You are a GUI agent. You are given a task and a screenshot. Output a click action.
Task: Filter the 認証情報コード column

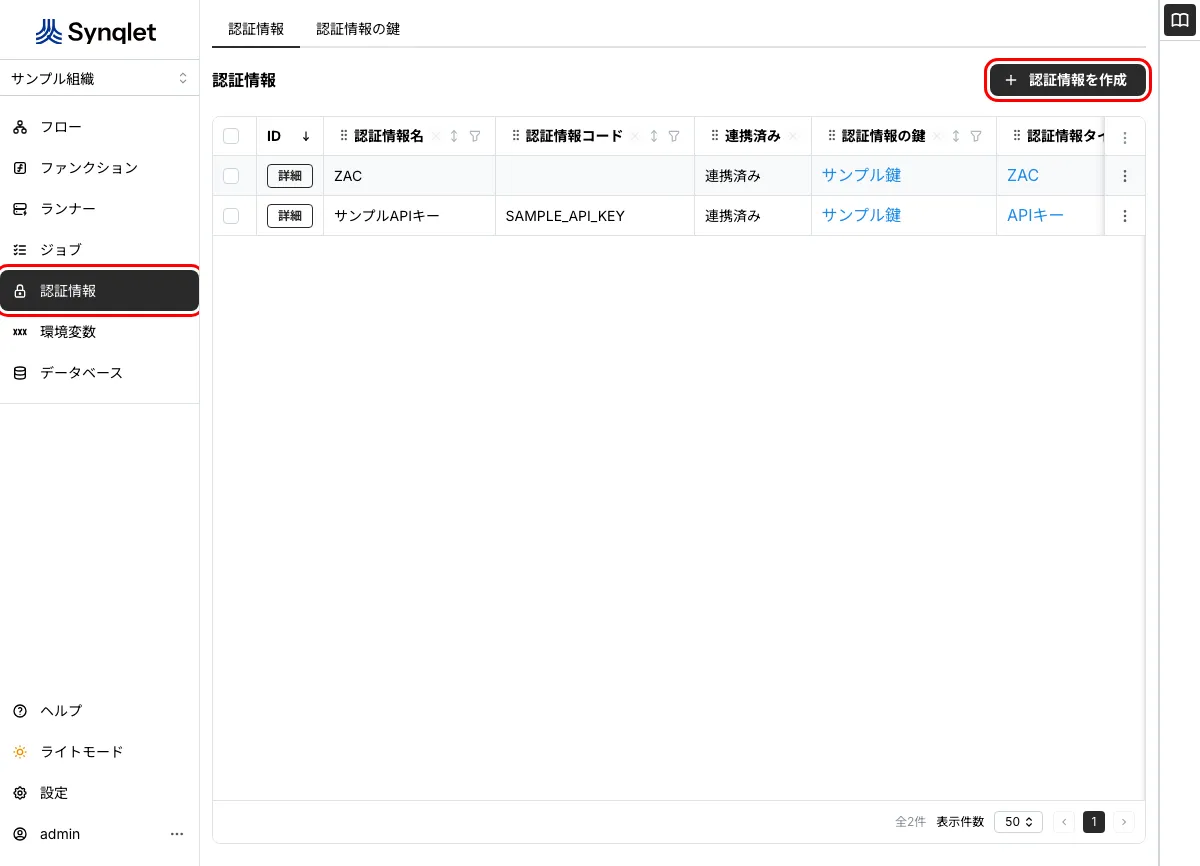pos(674,136)
